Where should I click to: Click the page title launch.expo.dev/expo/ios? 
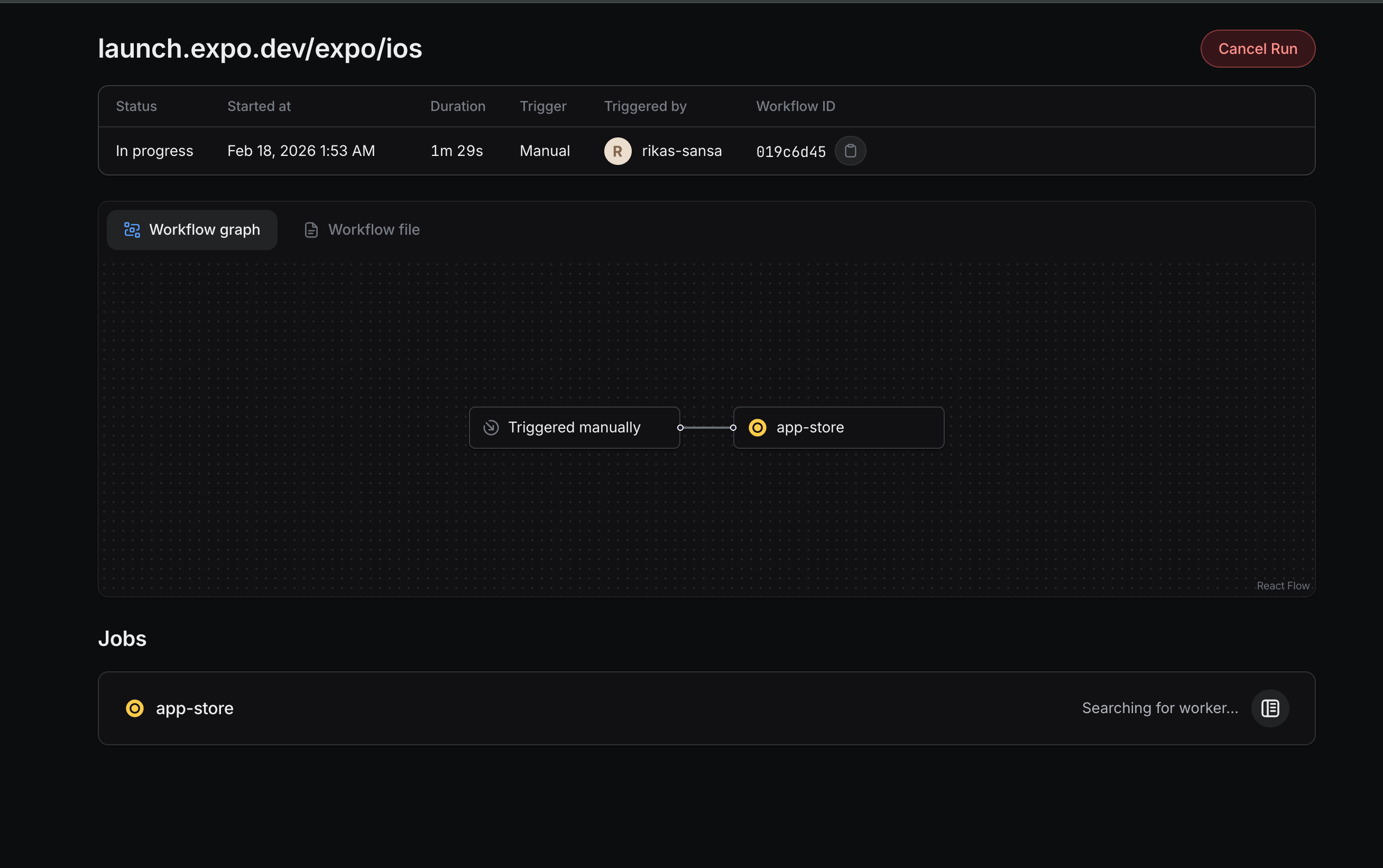[x=260, y=48]
